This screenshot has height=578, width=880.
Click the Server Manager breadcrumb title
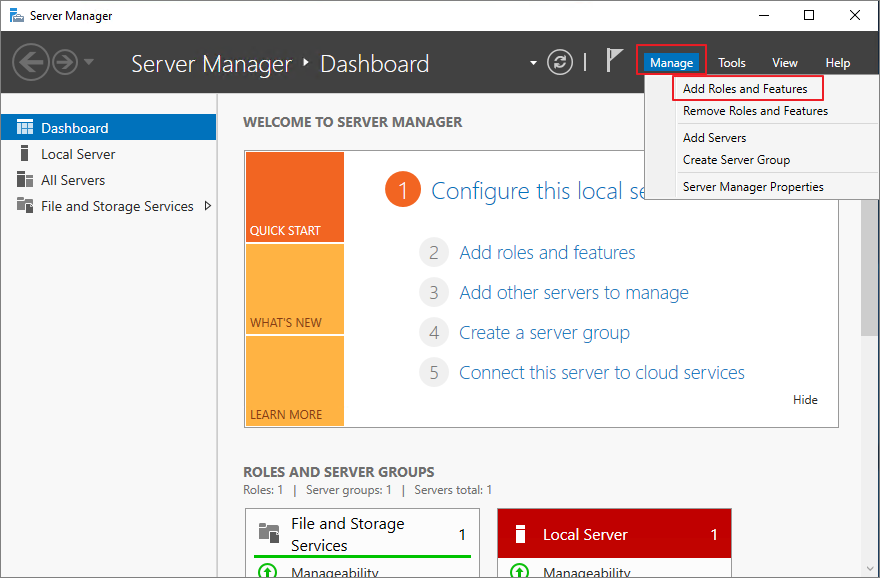(212, 64)
